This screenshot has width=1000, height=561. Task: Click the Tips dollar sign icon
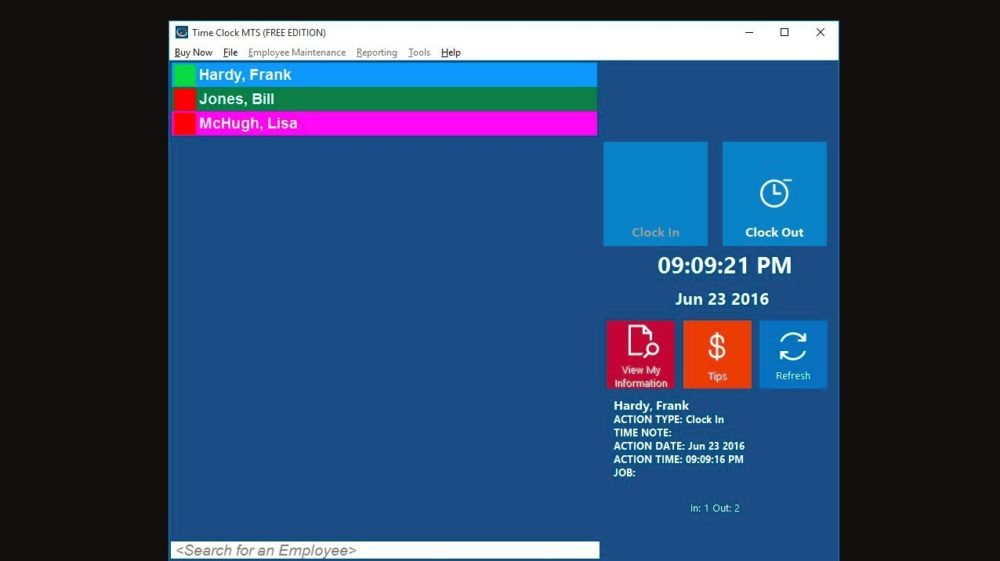(x=717, y=347)
